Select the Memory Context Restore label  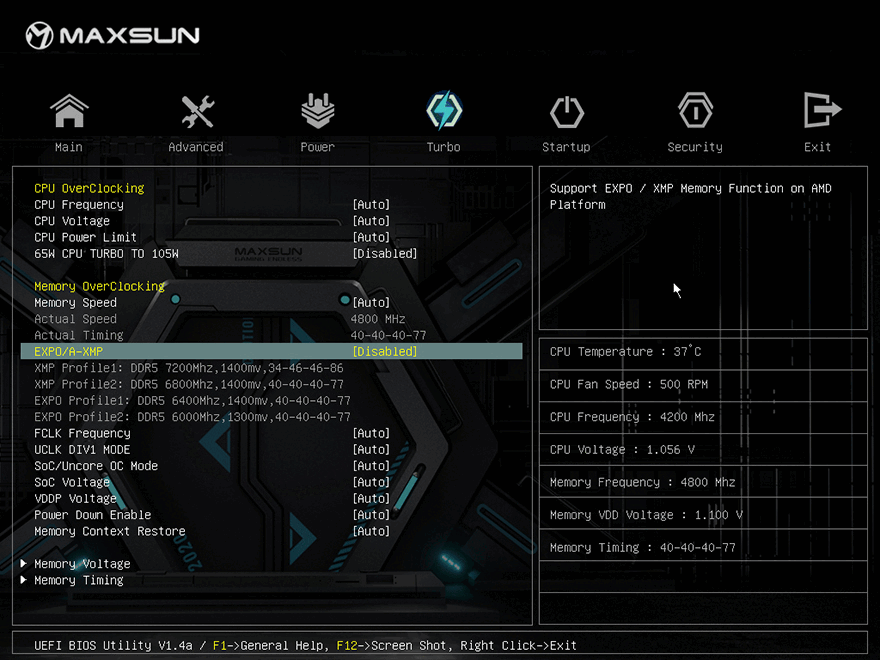(109, 531)
